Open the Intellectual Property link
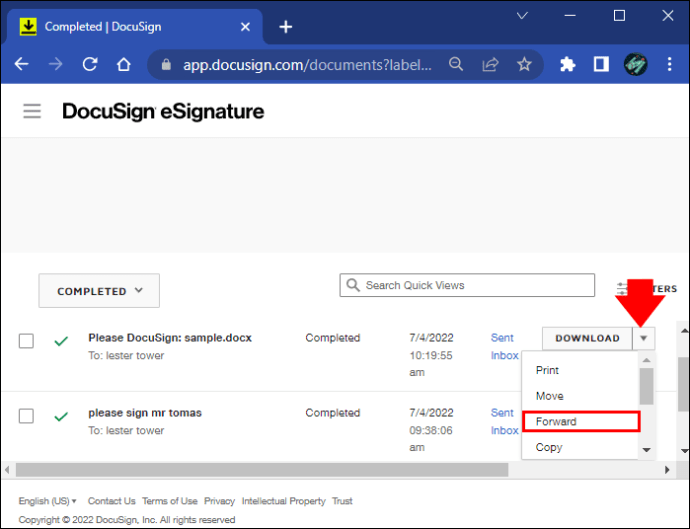 283,501
